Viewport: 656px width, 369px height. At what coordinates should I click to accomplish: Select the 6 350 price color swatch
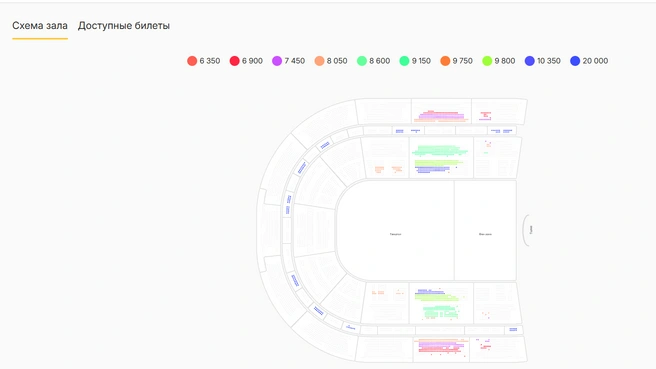pyautogui.click(x=192, y=61)
